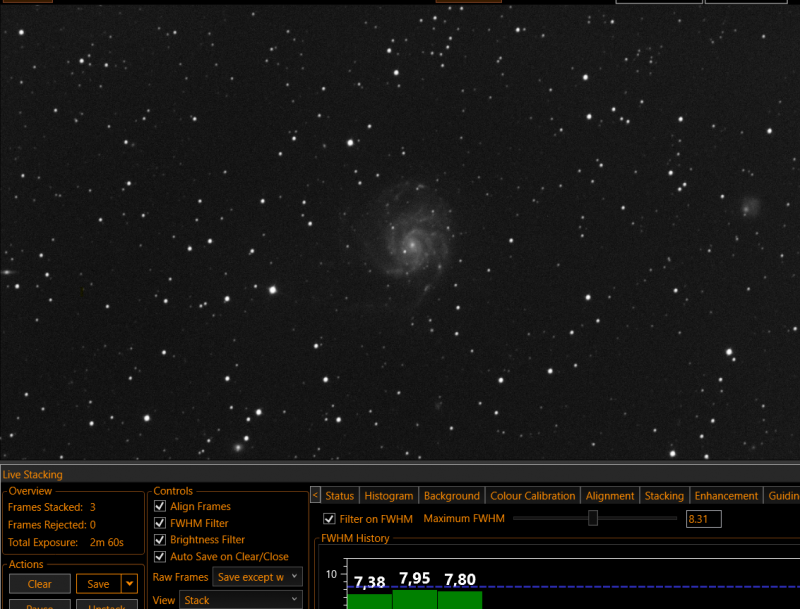Open the Histogram tab
Viewport: 800px width, 609px height.
(x=388, y=496)
